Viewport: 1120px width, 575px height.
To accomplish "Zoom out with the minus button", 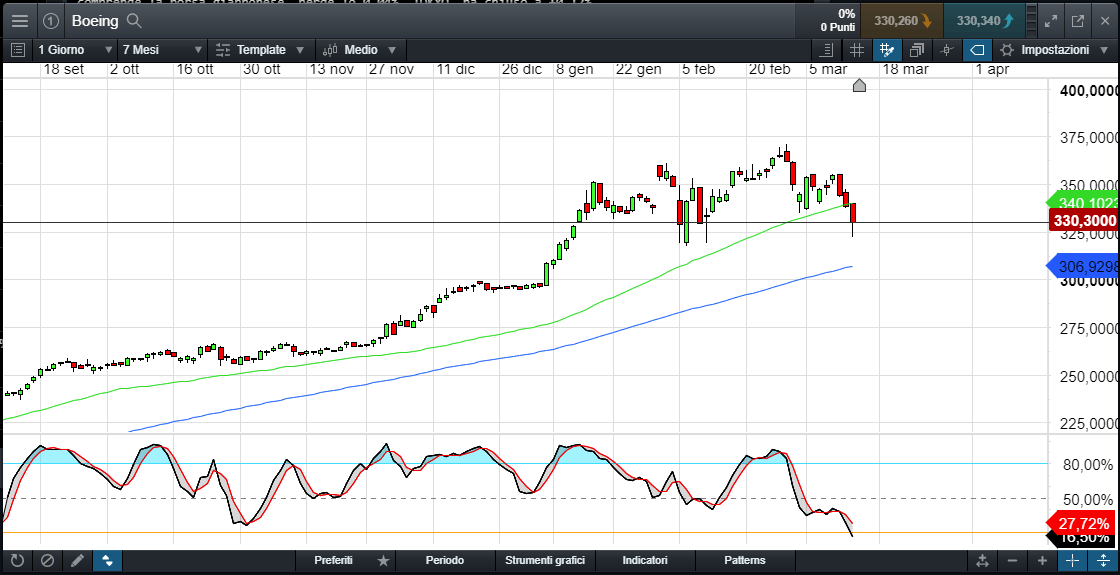I will (x=1012, y=561).
